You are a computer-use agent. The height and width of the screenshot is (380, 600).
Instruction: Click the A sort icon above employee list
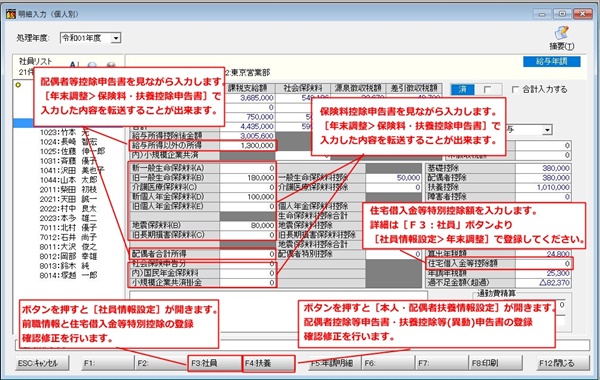[74, 65]
